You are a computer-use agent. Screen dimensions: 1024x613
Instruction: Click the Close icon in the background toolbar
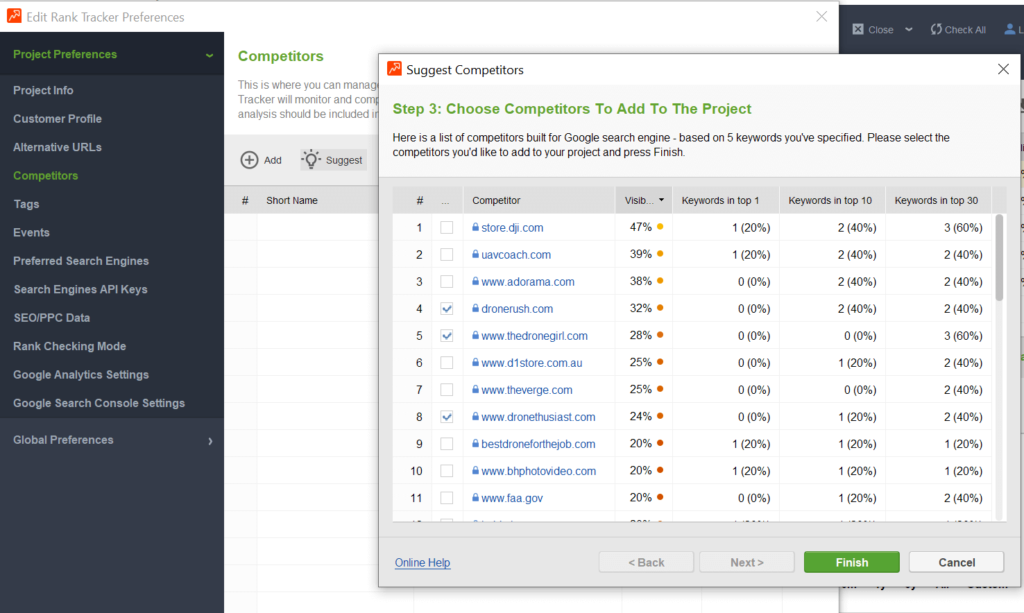coord(858,29)
